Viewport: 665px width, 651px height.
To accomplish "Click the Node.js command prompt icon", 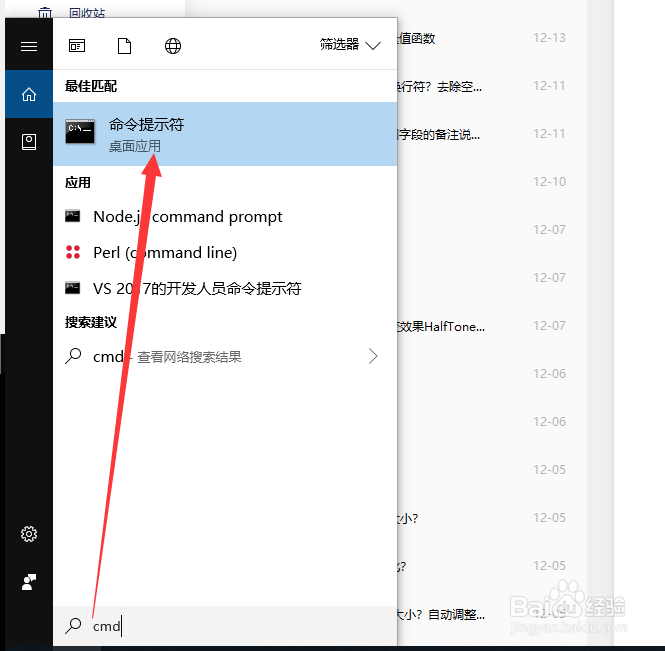I will 73,216.
